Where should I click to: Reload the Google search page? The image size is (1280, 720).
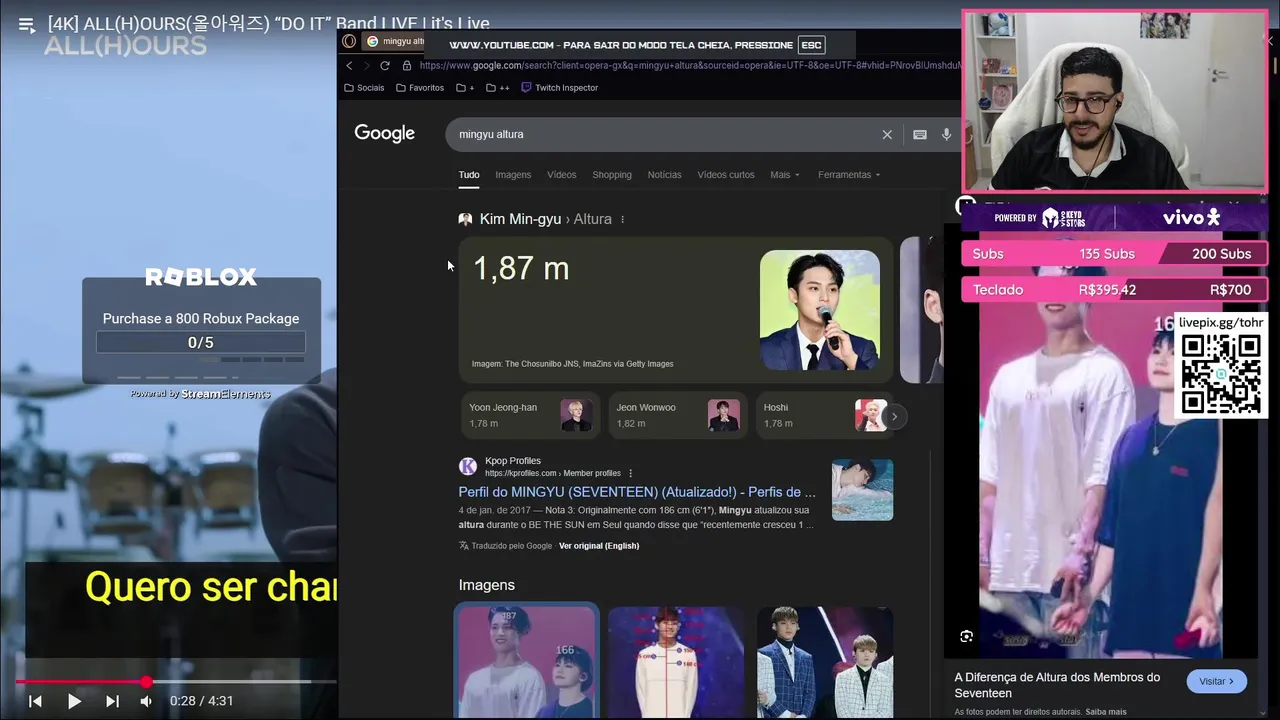[x=384, y=66]
